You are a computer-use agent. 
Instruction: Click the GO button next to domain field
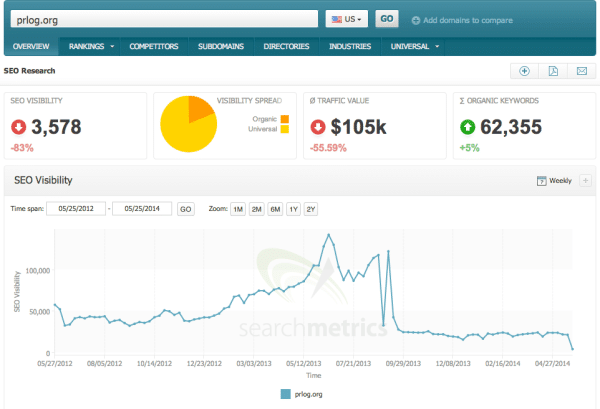click(386, 19)
